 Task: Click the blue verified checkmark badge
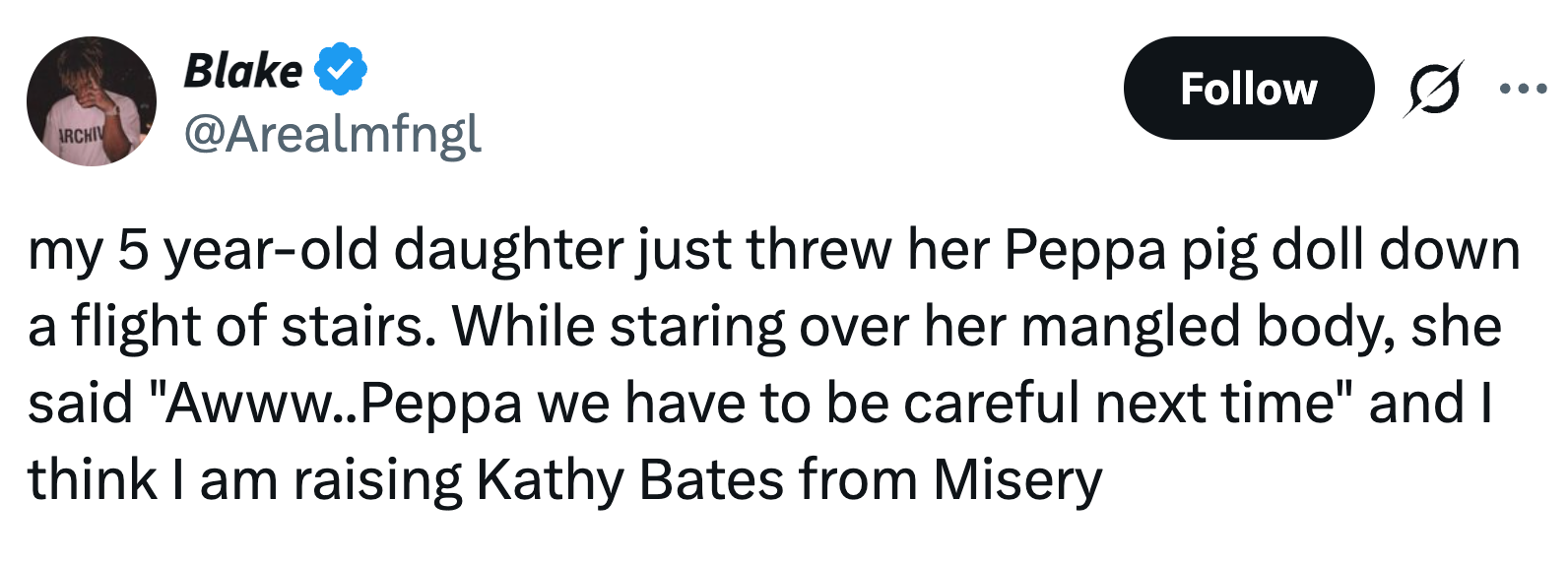(341, 70)
